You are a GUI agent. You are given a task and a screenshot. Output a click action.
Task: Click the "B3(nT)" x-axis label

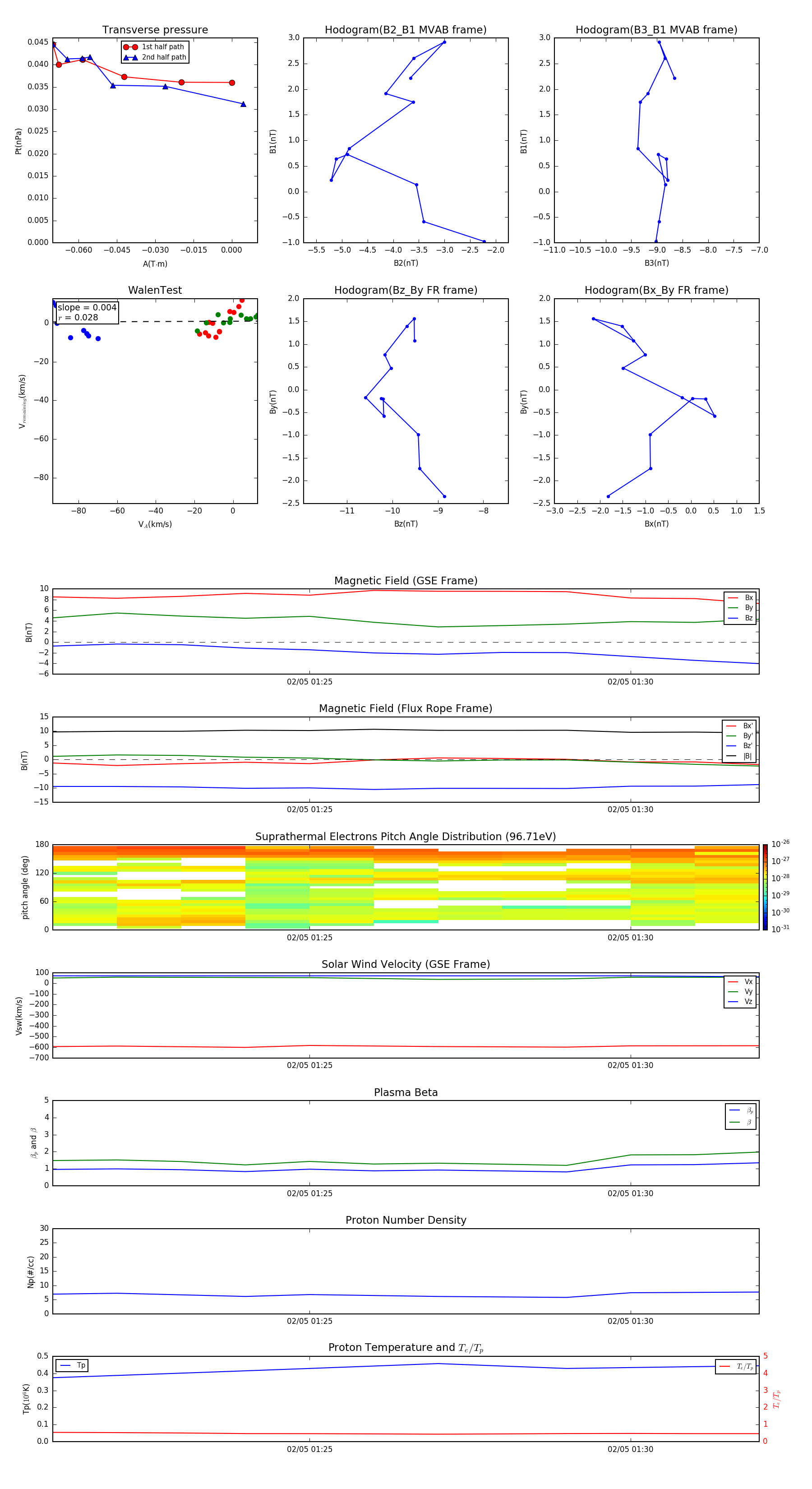(656, 264)
